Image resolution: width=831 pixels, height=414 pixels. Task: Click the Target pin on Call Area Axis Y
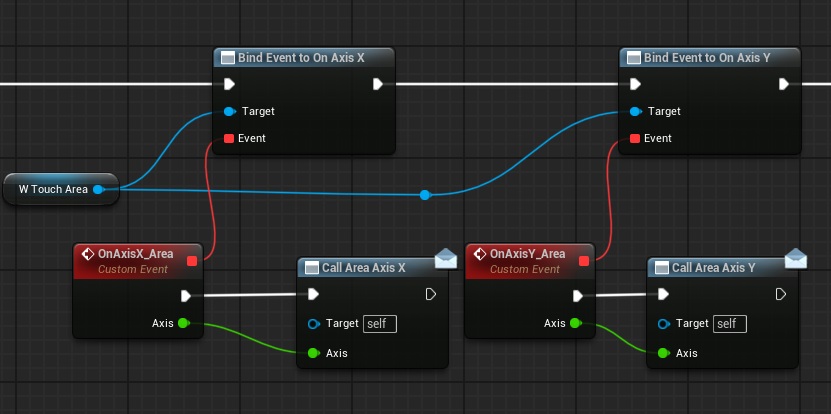664,323
